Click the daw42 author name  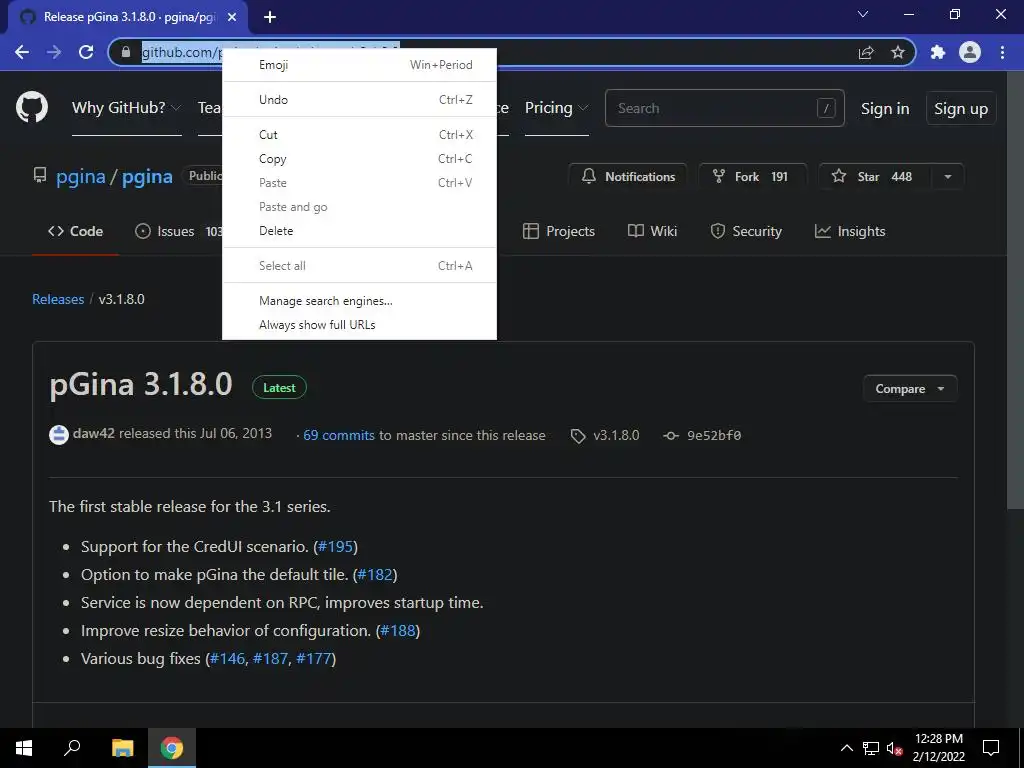point(93,434)
